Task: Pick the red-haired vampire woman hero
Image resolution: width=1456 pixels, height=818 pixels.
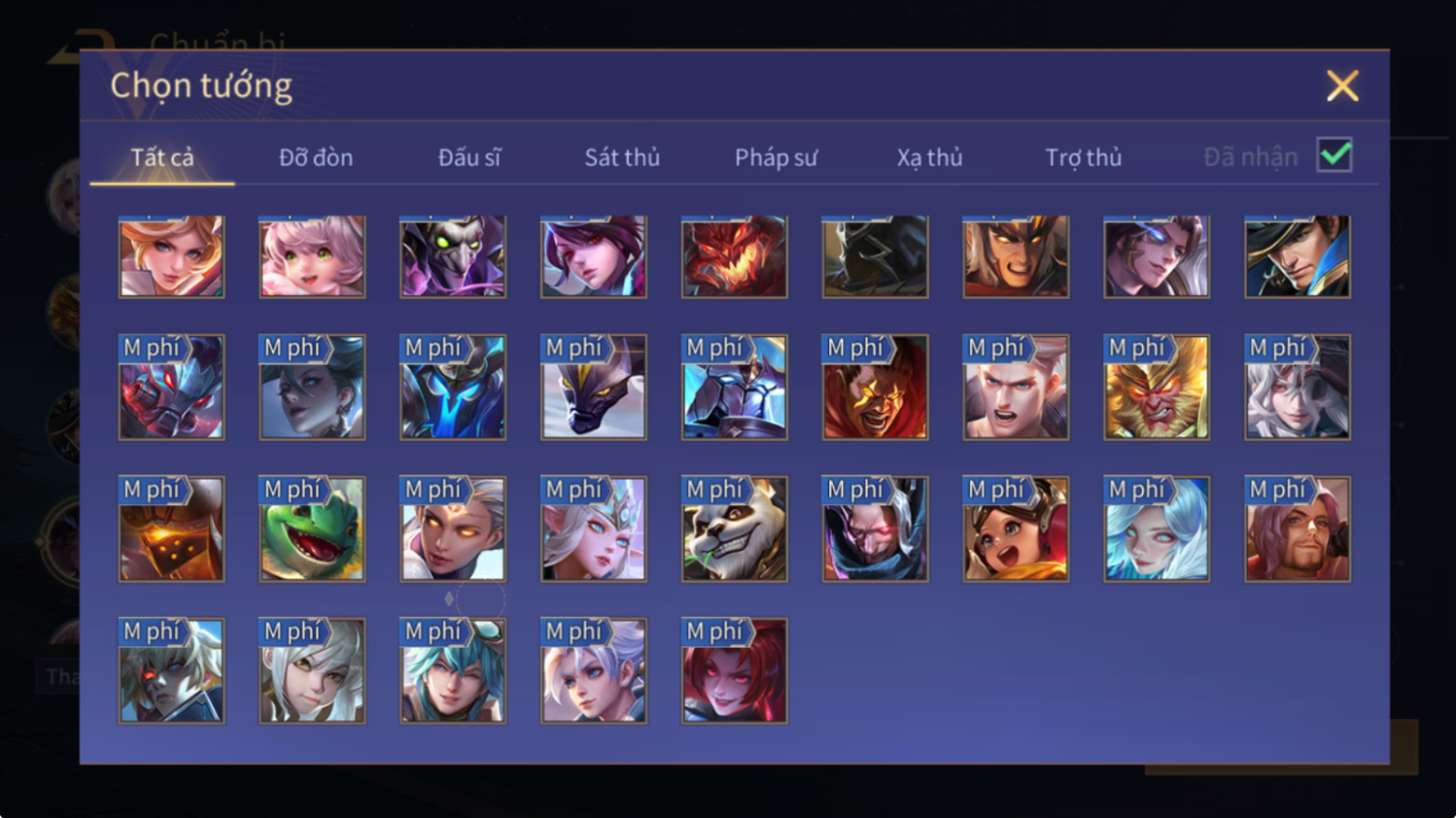Action: pyautogui.click(x=734, y=670)
